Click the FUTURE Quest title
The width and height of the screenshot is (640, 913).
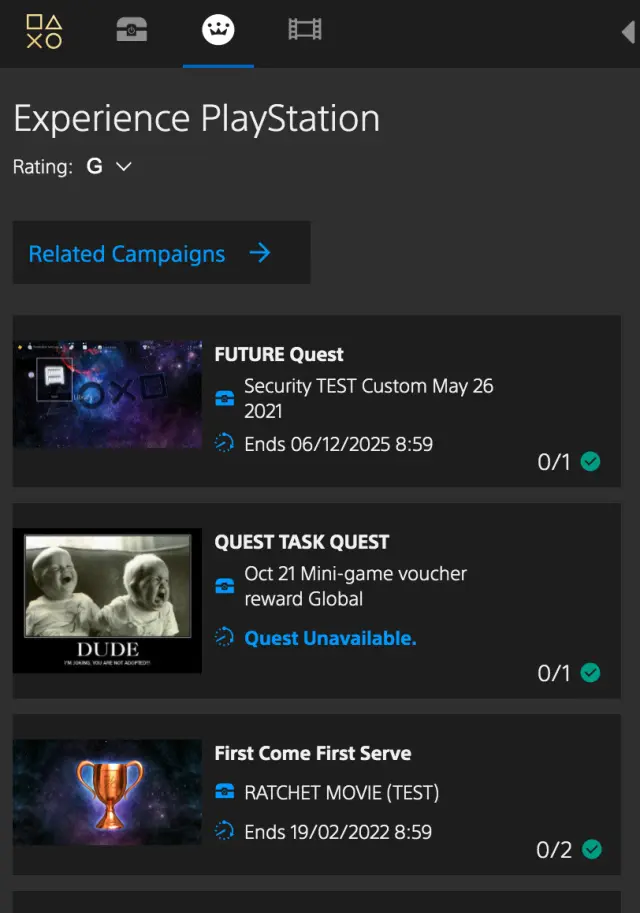click(279, 354)
